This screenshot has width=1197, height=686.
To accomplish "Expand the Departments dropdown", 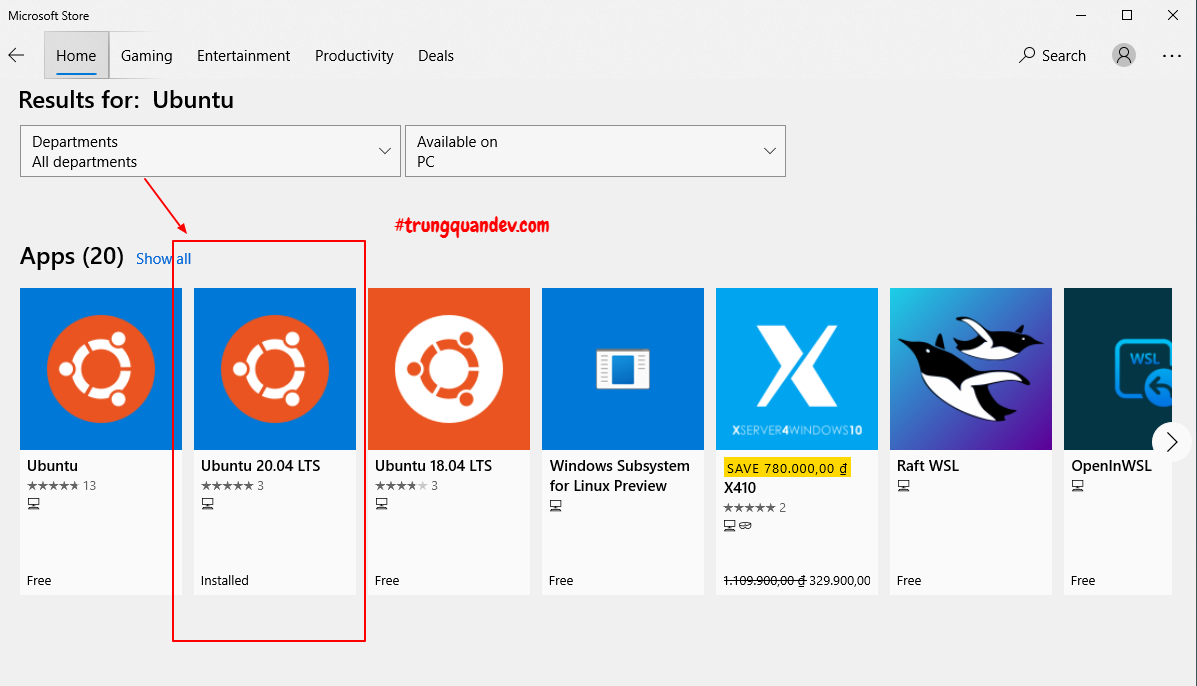I will coord(210,151).
